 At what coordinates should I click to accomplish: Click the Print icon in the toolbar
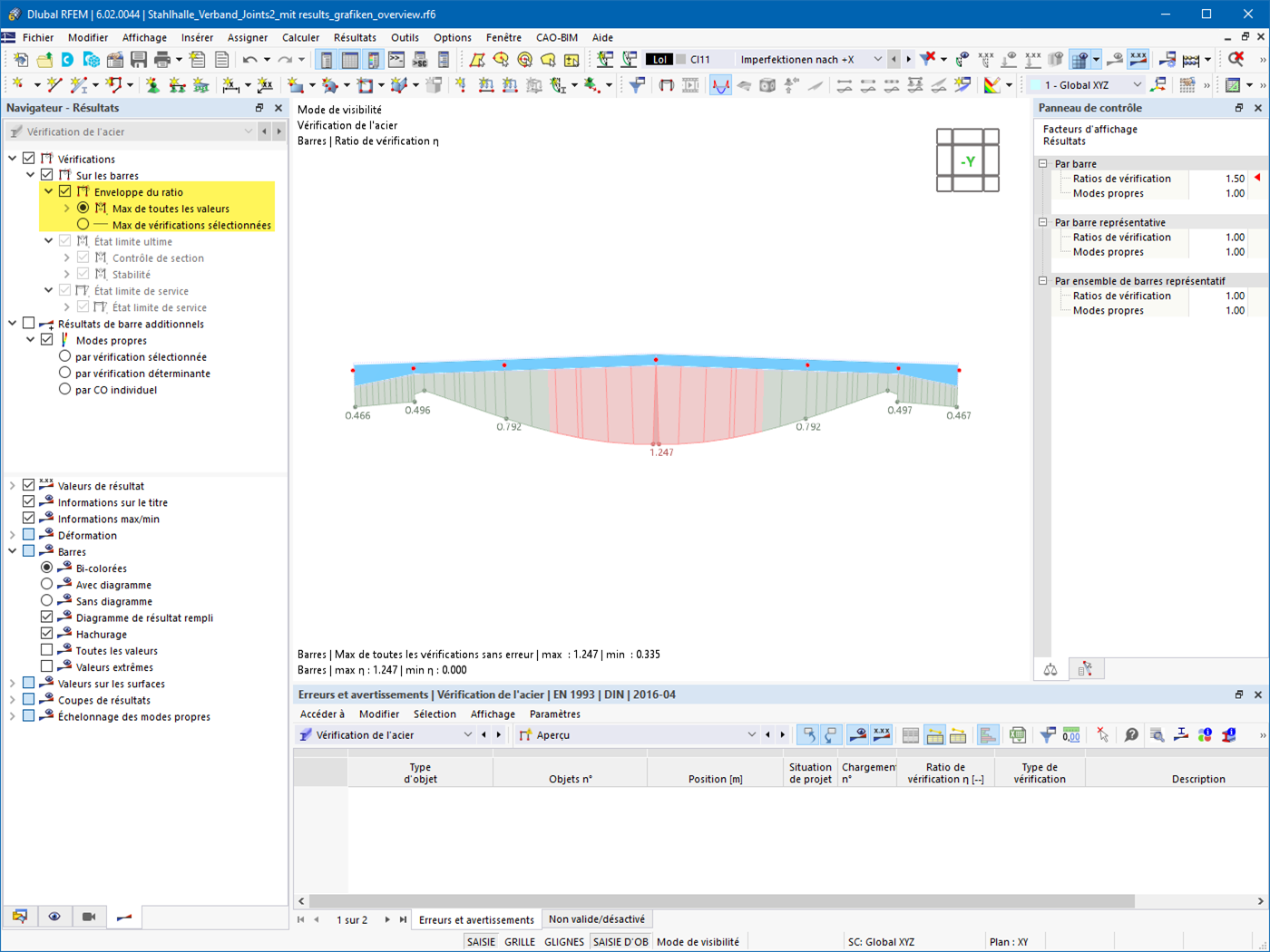162,60
